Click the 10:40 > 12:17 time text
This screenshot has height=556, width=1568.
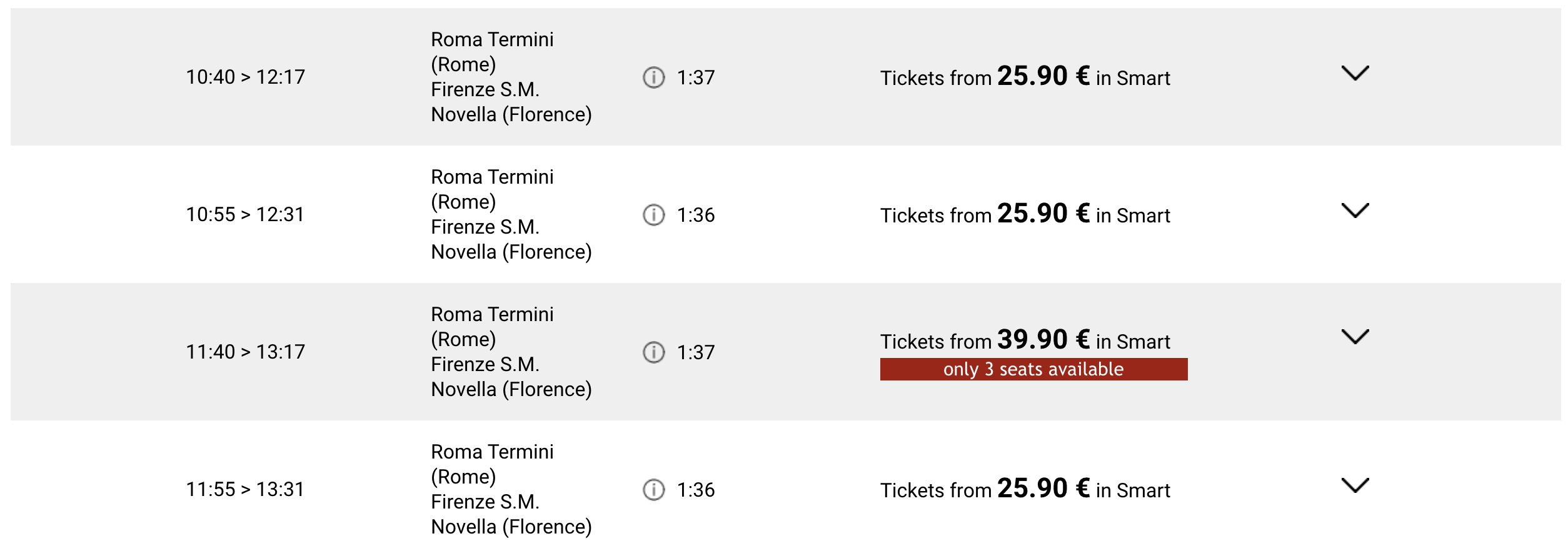pyautogui.click(x=246, y=77)
